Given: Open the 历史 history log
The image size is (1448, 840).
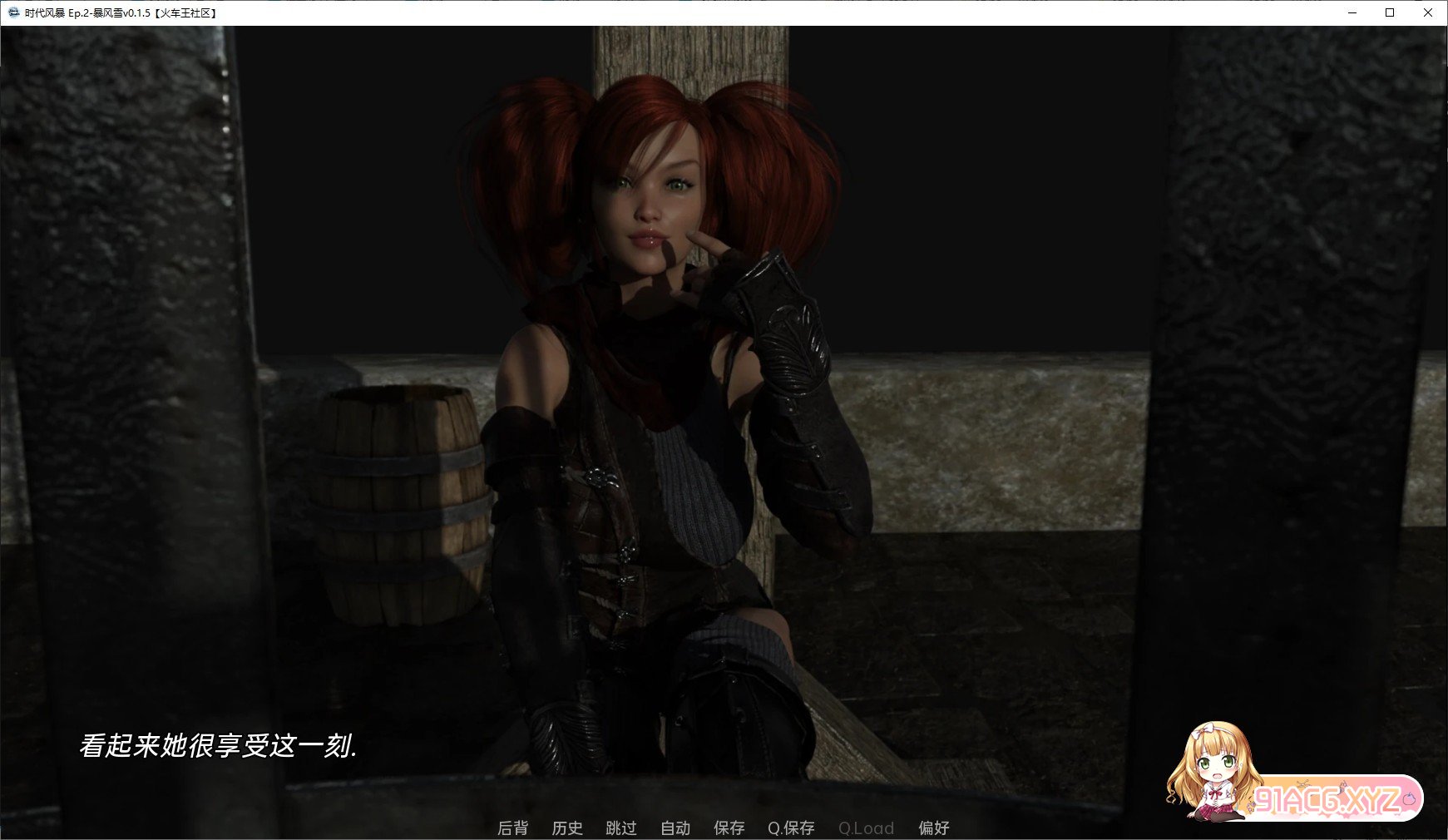Looking at the screenshot, I should (567, 828).
